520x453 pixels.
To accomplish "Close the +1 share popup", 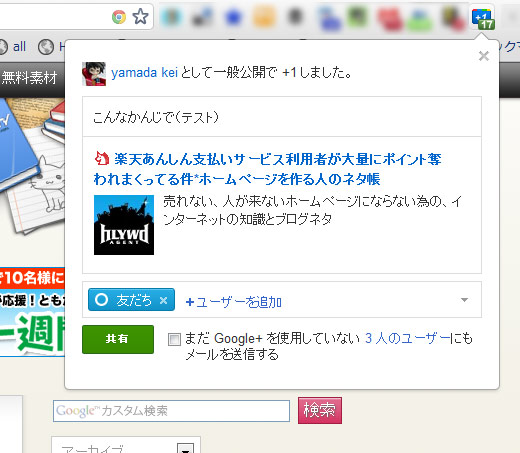I will click(483, 56).
